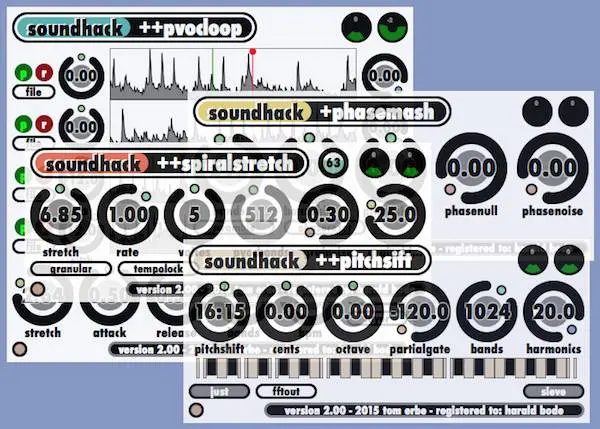Click the small green dot above the cents knob

pyautogui.click(x=286, y=286)
